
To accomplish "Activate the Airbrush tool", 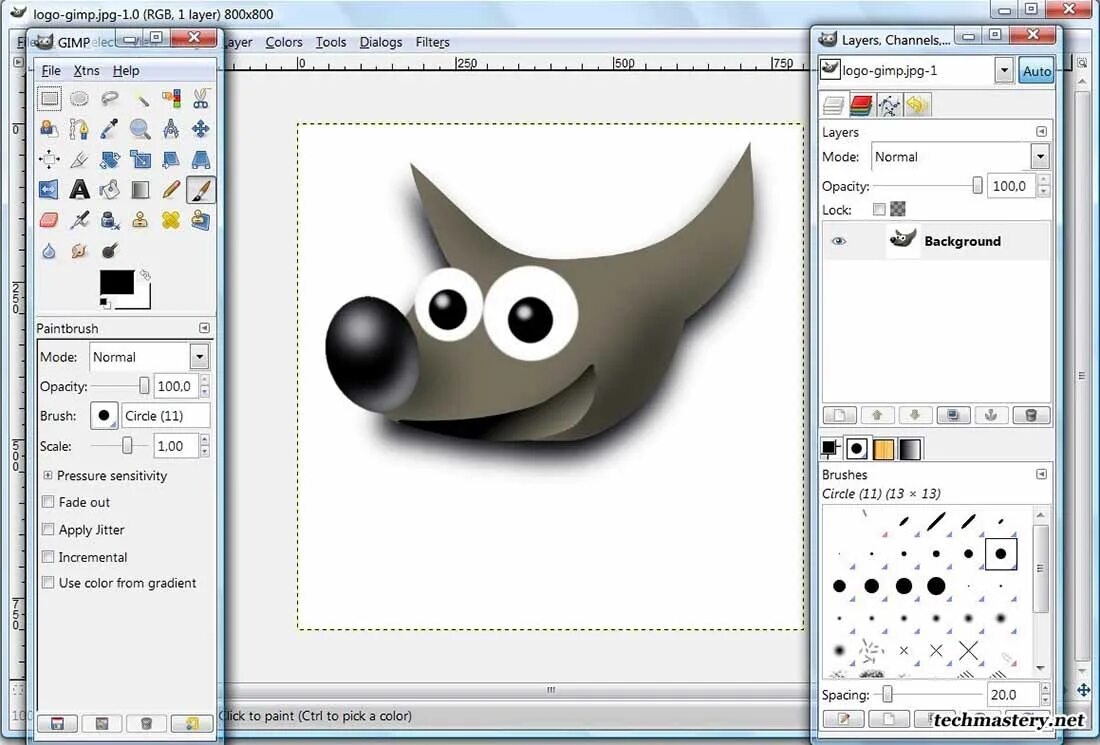I will (x=79, y=220).
